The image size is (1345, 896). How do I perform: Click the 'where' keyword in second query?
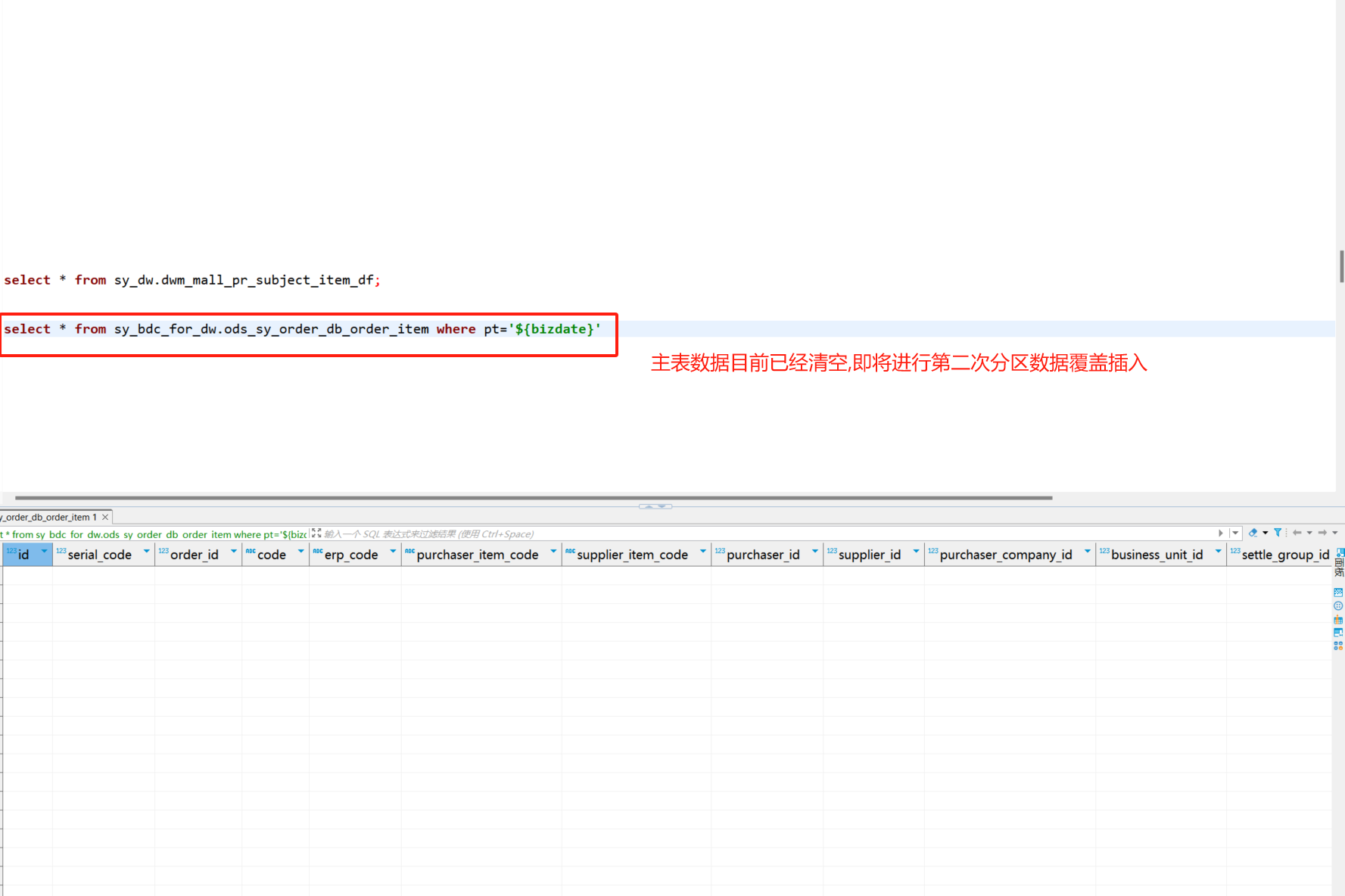coord(456,329)
